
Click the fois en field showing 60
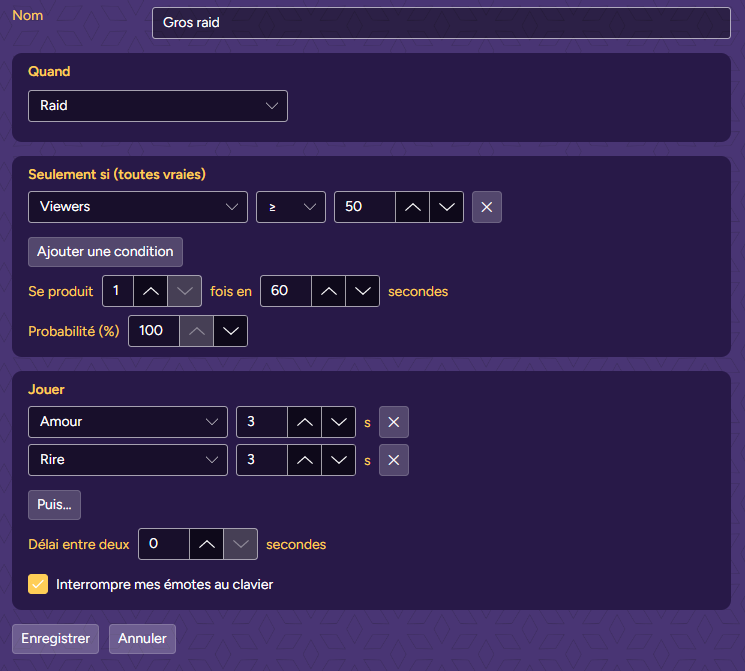[x=286, y=291]
